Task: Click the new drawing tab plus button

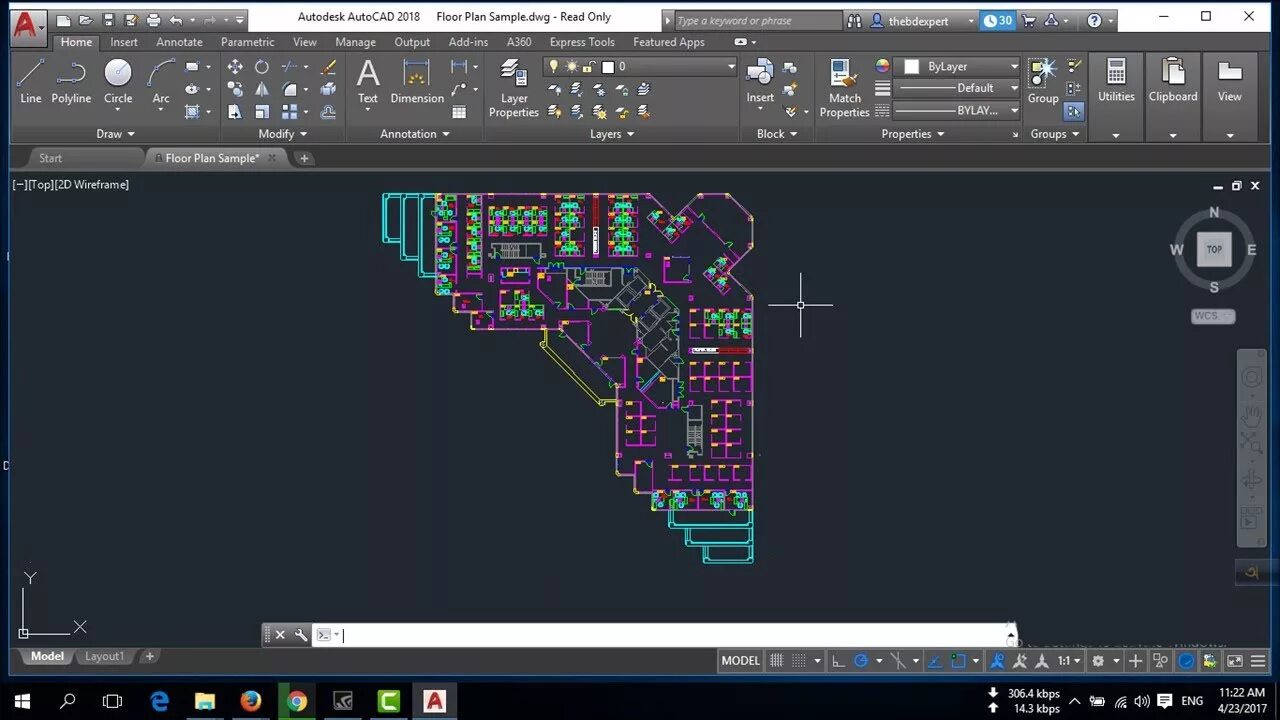Action: click(x=304, y=158)
